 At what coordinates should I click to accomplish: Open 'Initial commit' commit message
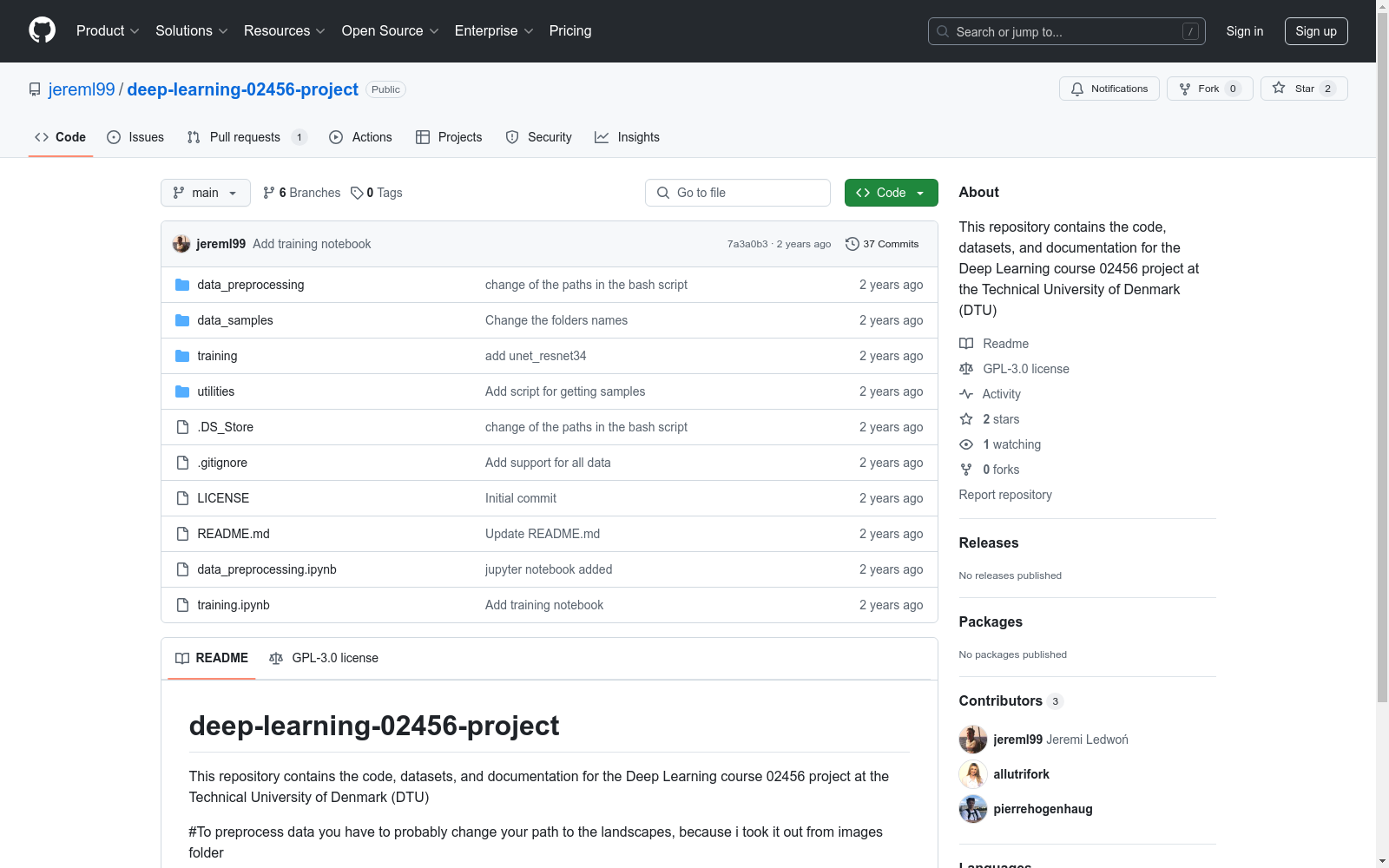coord(521,498)
